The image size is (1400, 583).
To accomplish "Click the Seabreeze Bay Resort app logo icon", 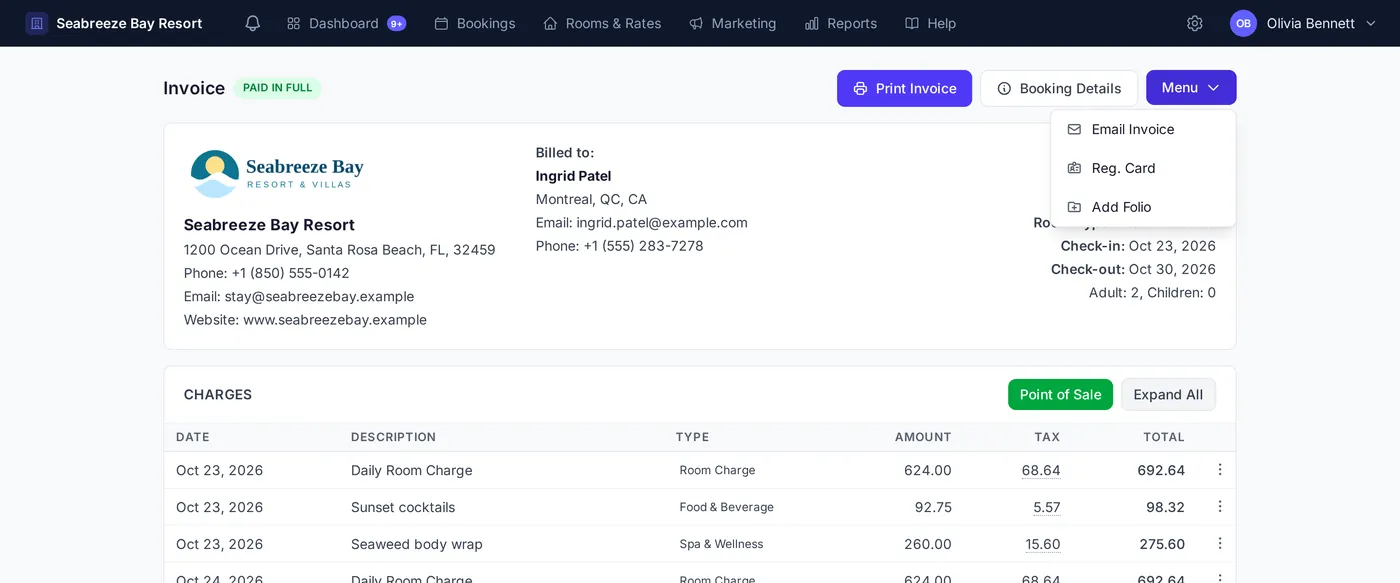I will click(x=37, y=23).
